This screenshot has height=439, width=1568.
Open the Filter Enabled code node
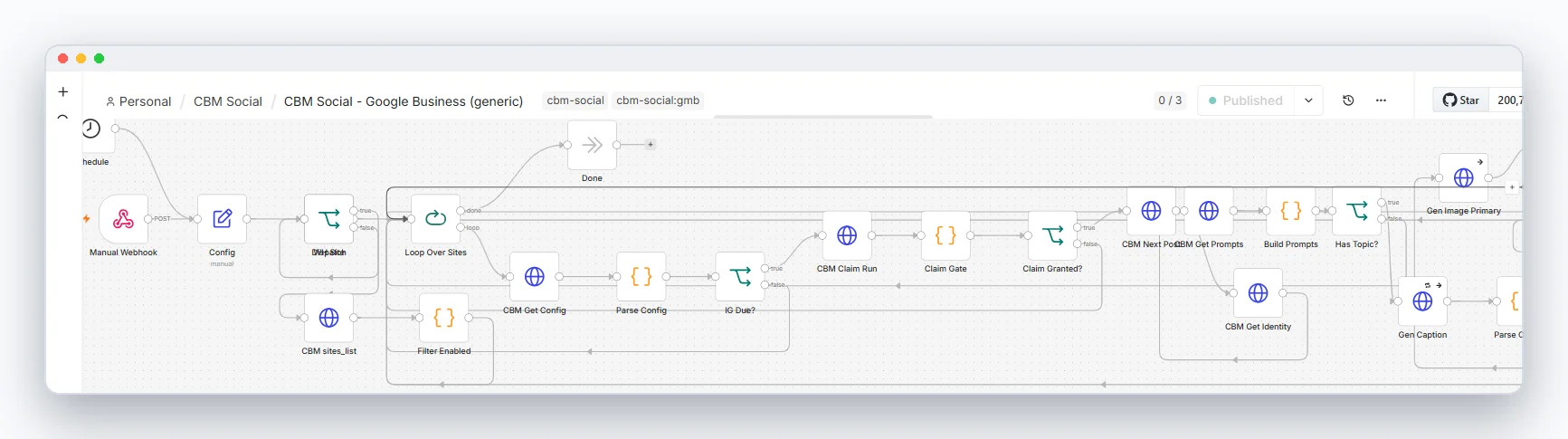tap(443, 318)
